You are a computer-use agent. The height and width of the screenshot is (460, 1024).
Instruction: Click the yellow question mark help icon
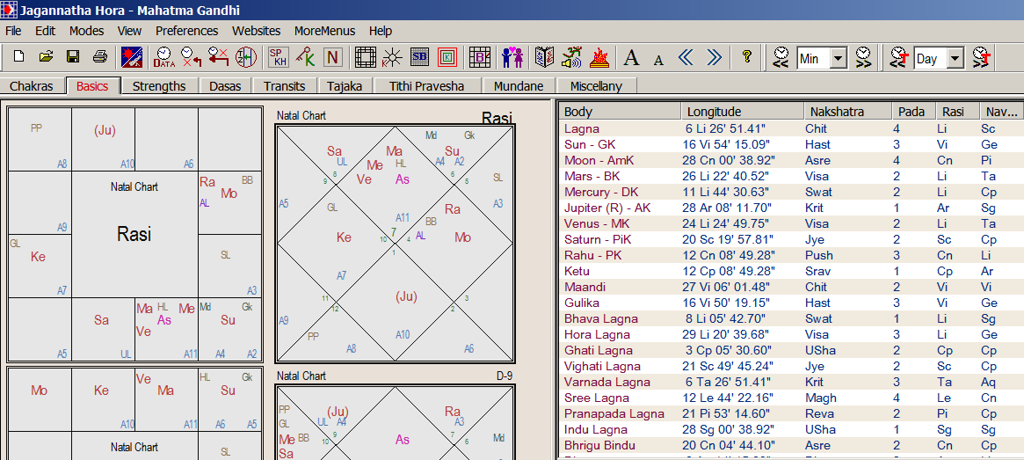pyautogui.click(x=747, y=58)
